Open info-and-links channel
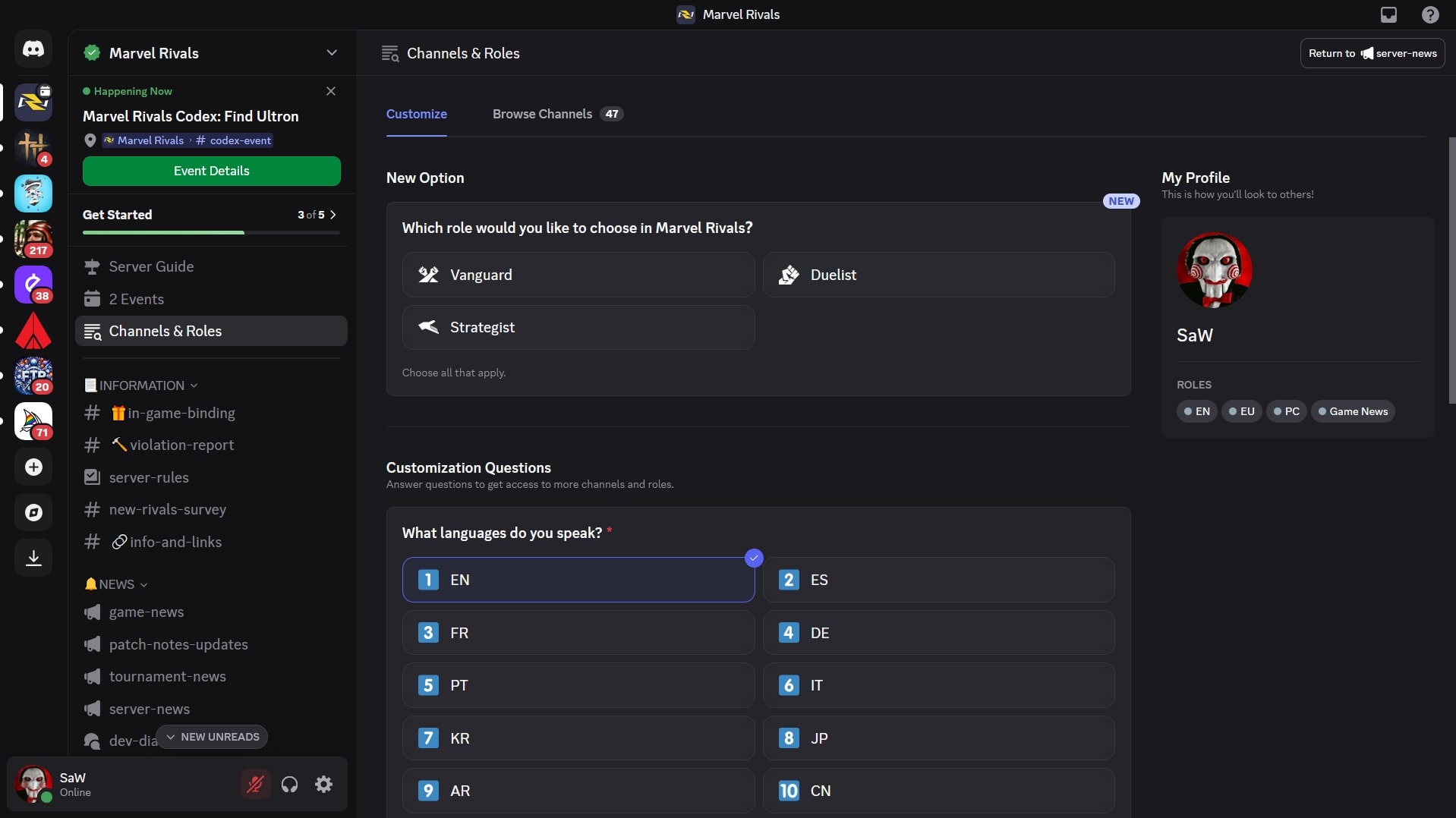1456x818 pixels. pos(211,542)
